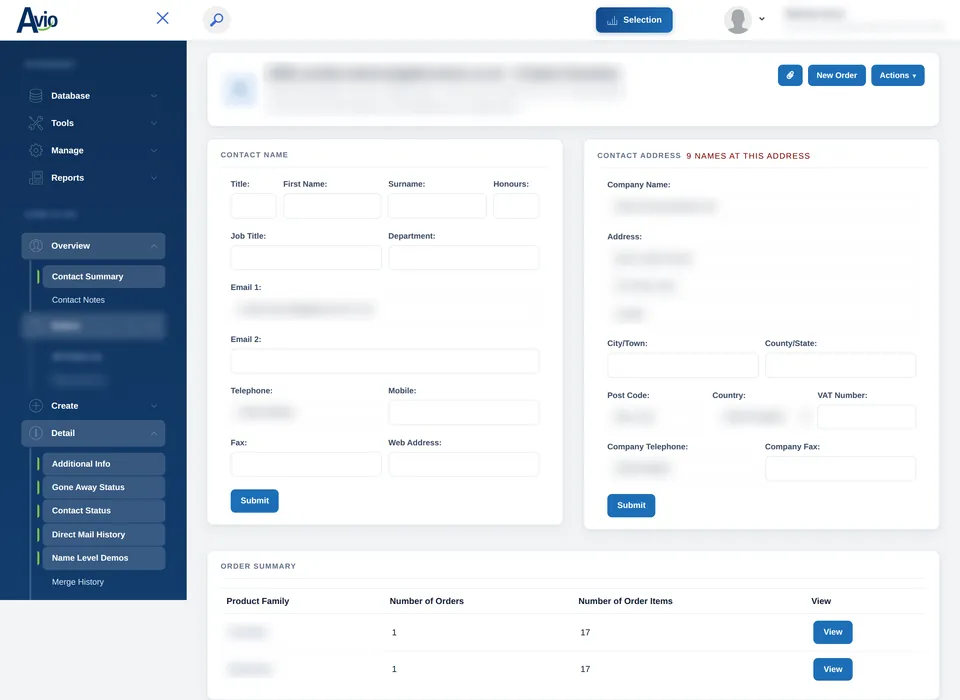Click the Avio logo
The height and width of the screenshot is (700, 960).
[x=37, y=20]
